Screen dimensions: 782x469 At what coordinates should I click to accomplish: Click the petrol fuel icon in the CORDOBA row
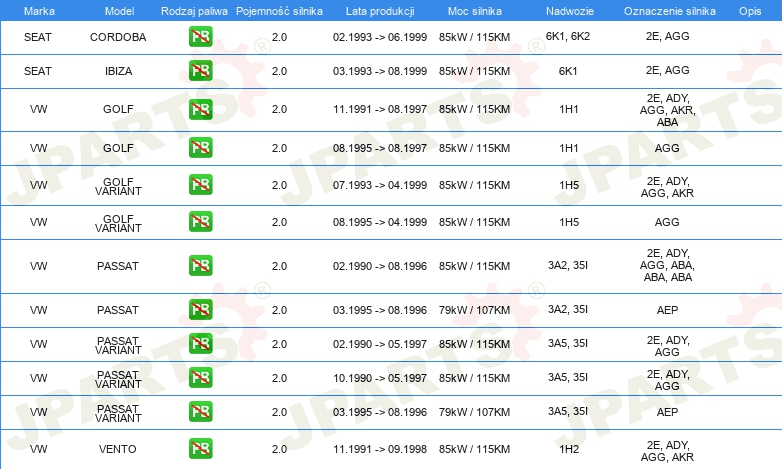pyautogui.click(x=200, y=37)
